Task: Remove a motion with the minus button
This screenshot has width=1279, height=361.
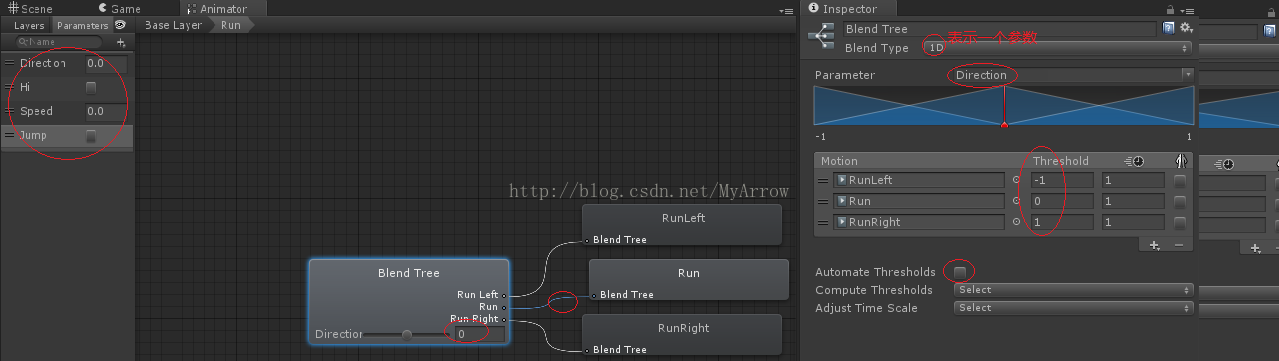Action: 1178,244
